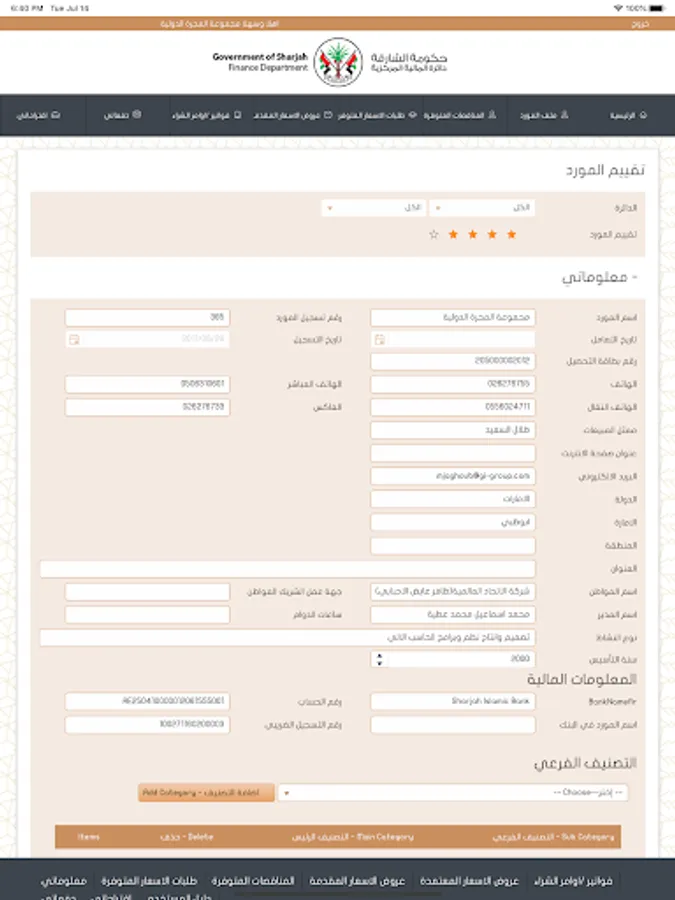Open the first الكل dropdown next to الدائرة
Viewport: 675px width, 900px height.
click(x=482, y=208)
